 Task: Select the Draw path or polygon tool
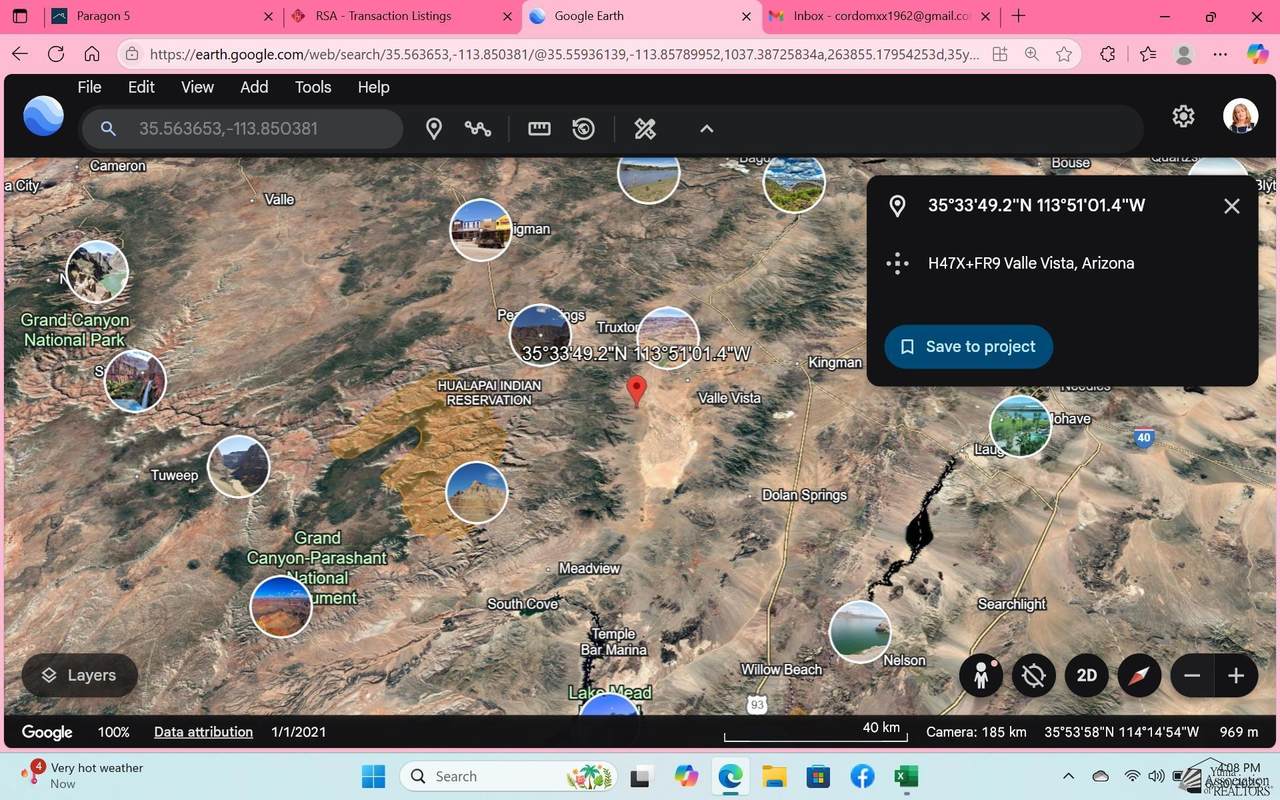tap(478, 129)
